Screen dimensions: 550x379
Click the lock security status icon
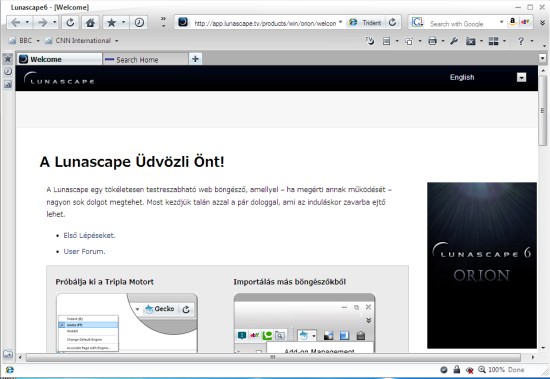pyautogui.click(x=456, y=369)
